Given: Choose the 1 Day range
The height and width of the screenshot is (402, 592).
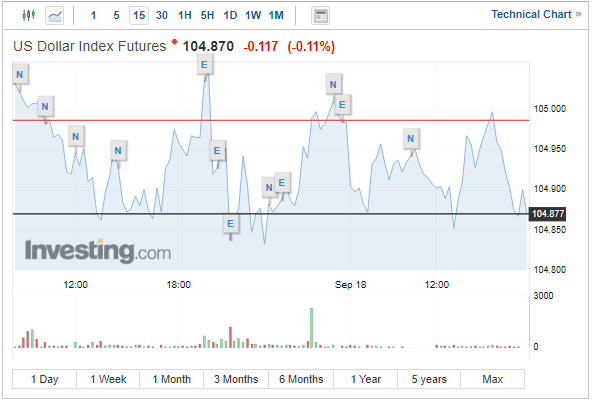Looking at the screenshot, I should 45,379.
